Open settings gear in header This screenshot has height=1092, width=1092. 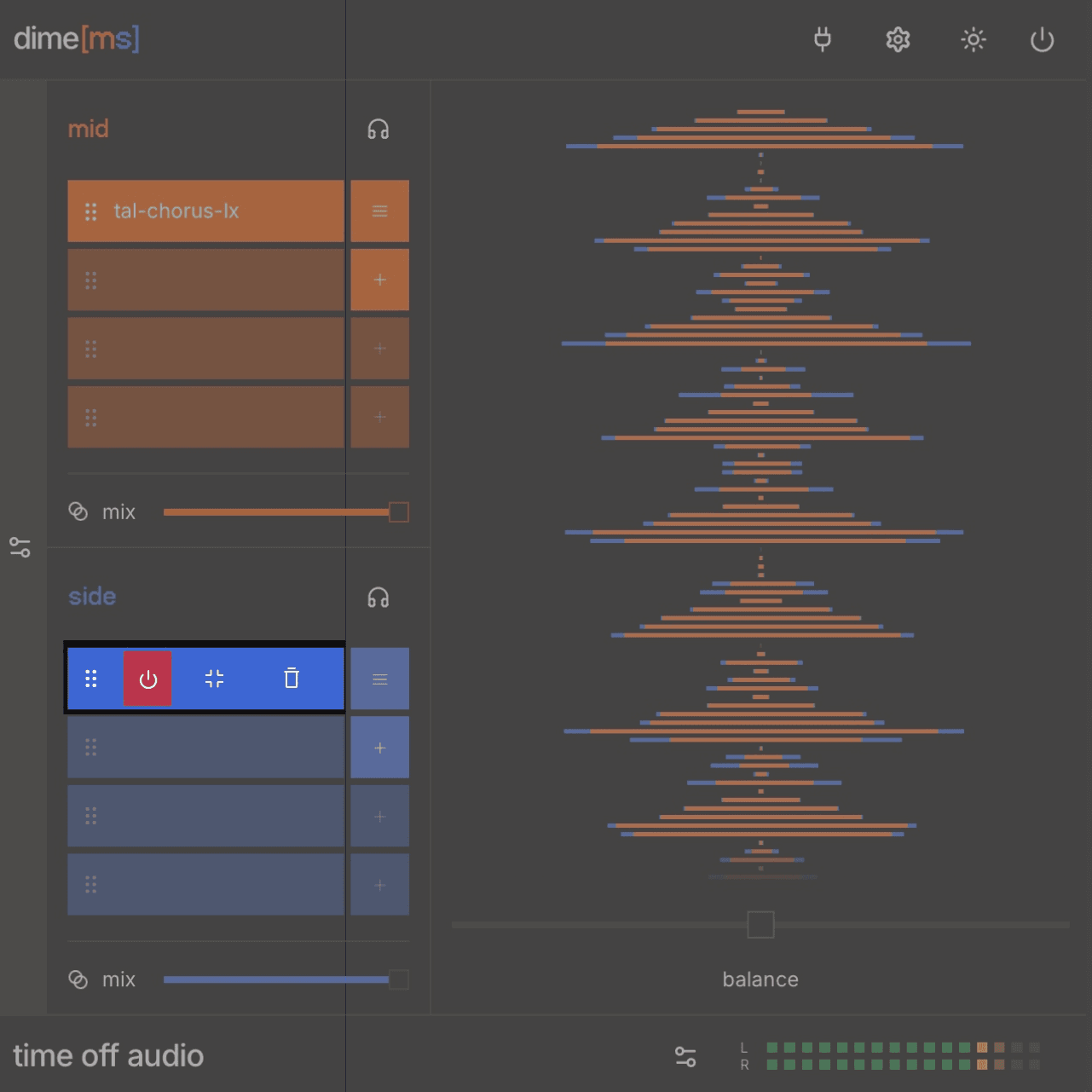898,39
